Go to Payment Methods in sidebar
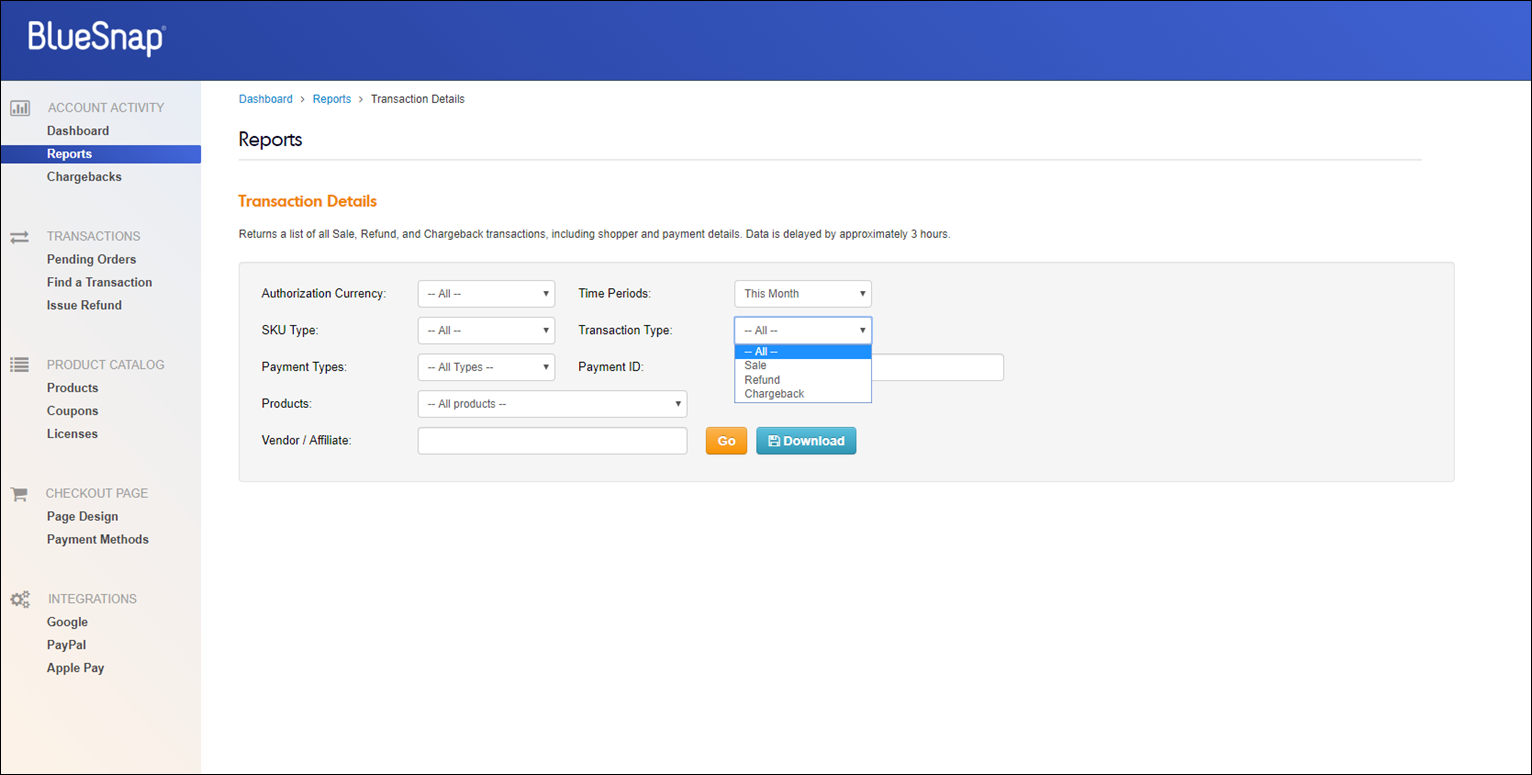 click(98, 540)
